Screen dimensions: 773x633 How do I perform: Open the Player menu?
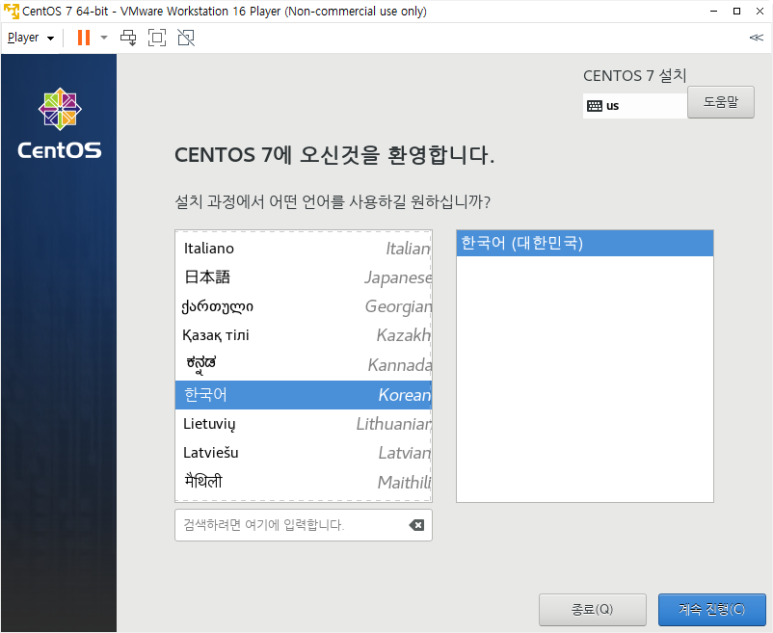click(x=31, y=37)
